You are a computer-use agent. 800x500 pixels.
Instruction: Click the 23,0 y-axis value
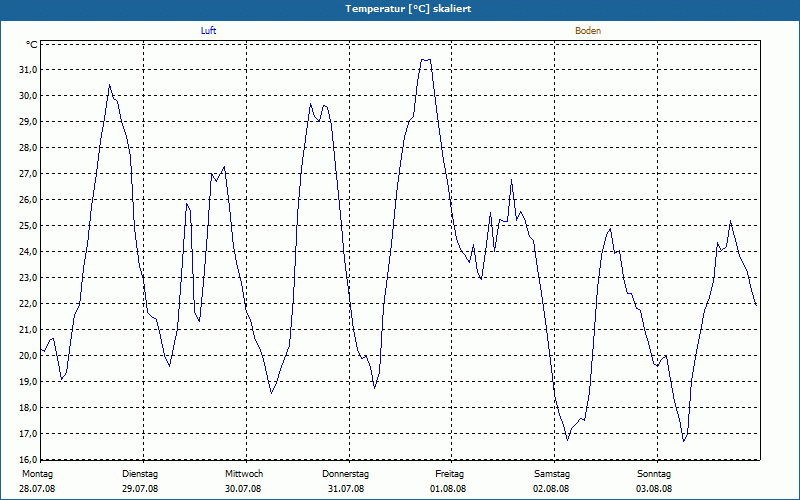click(28, 278)
